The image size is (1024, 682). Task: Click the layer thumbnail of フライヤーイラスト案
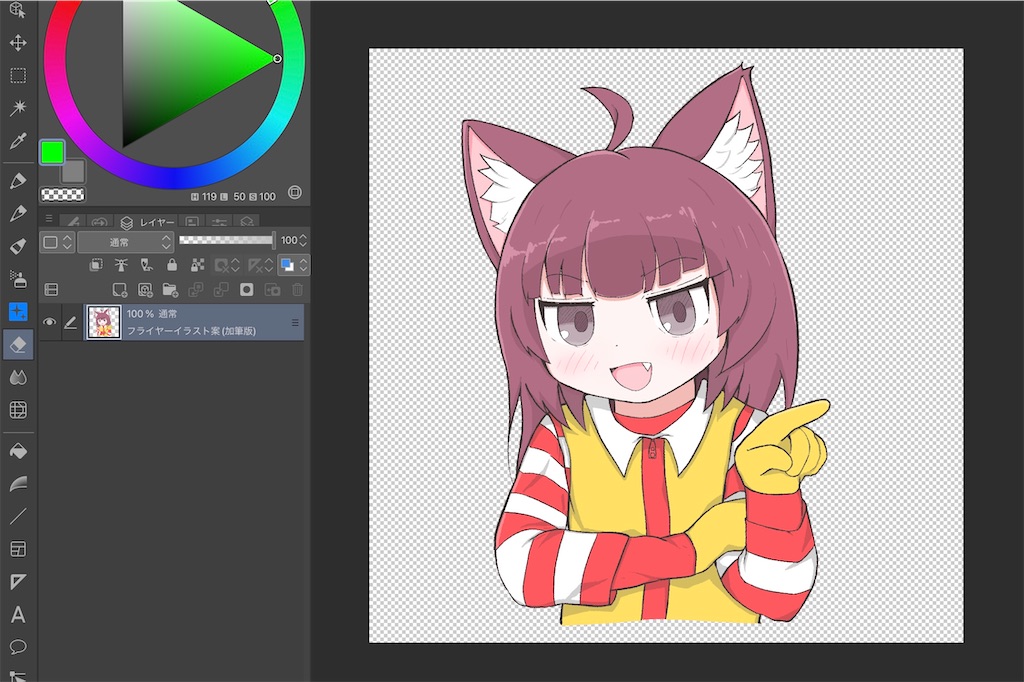104,322
